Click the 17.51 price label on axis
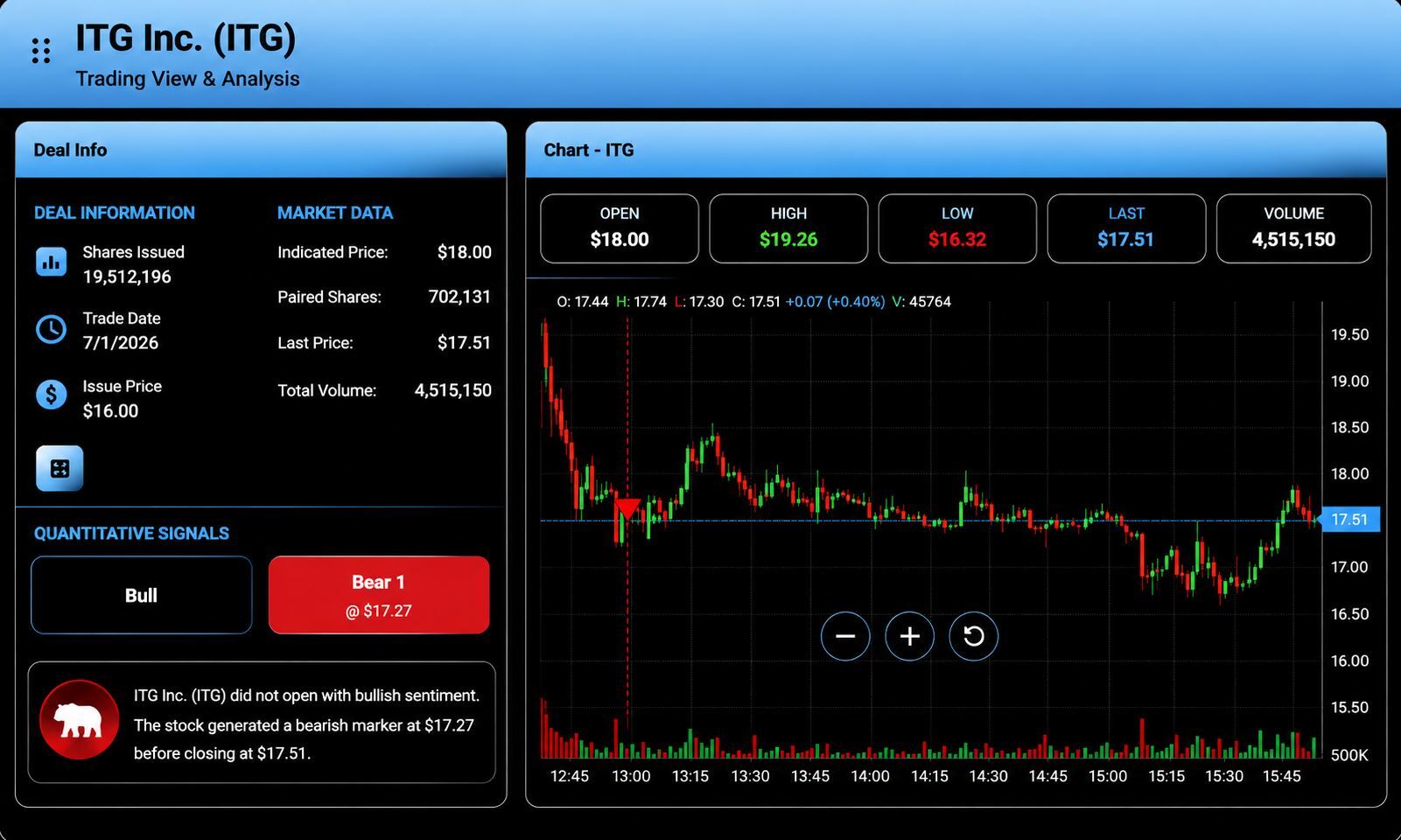 coord(1348,520)
